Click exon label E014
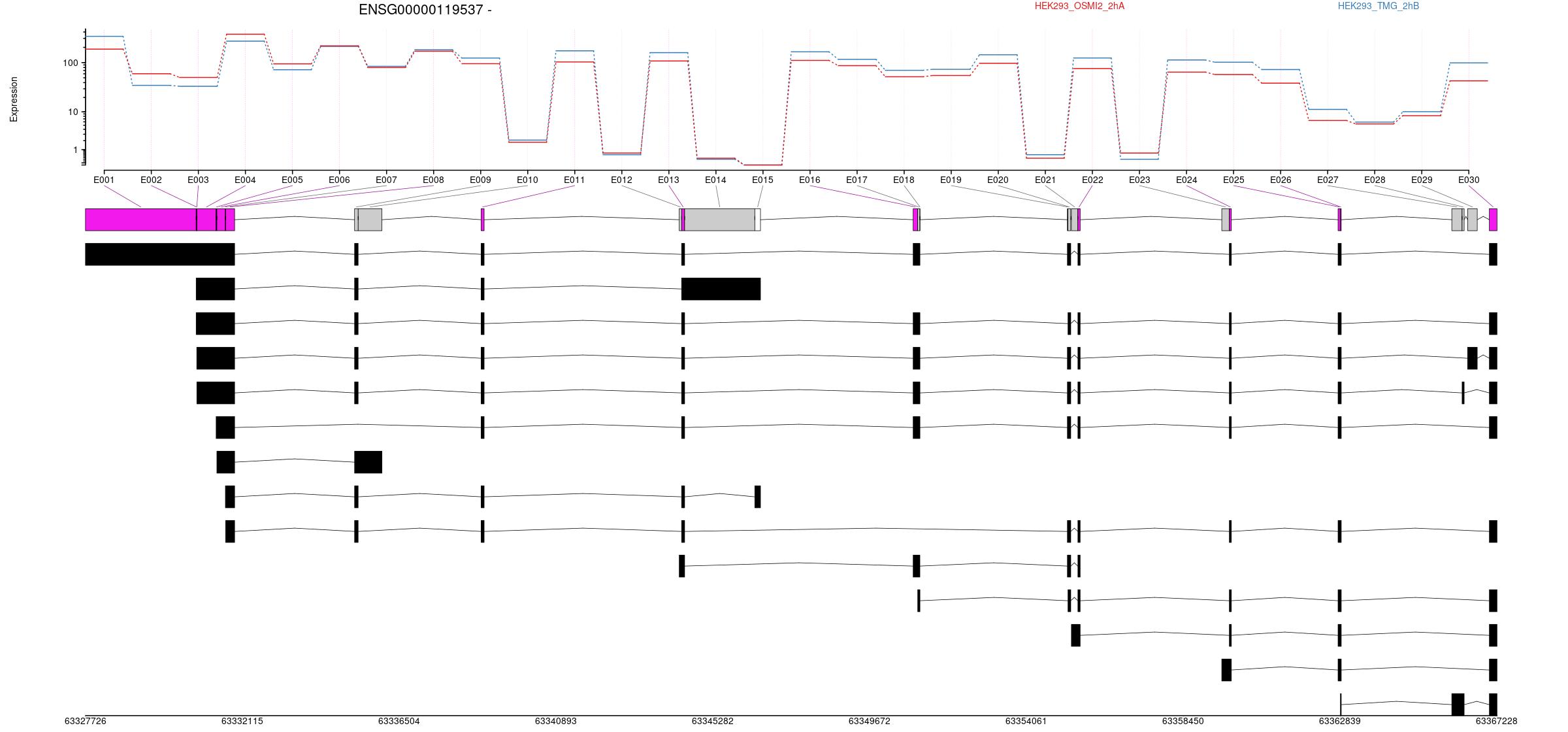This screenshot has width=1568, height=732. point(715,180)
